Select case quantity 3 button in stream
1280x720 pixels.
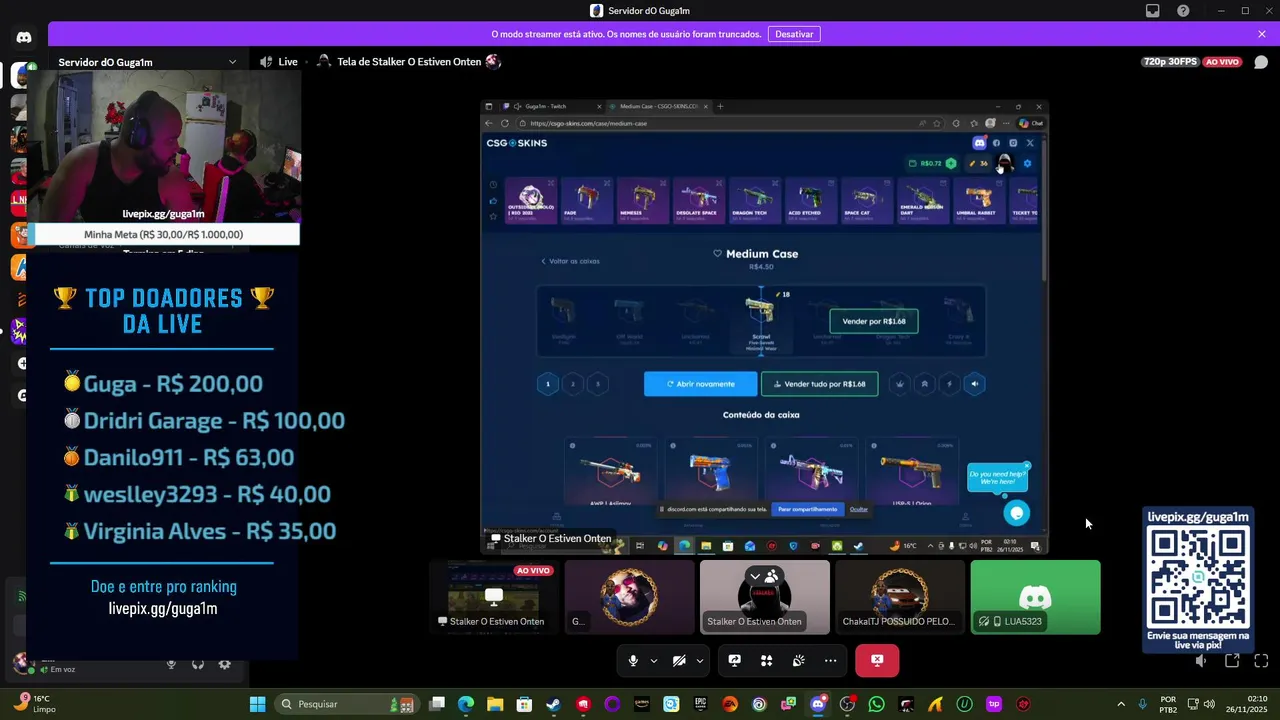[x=598, y=384]
